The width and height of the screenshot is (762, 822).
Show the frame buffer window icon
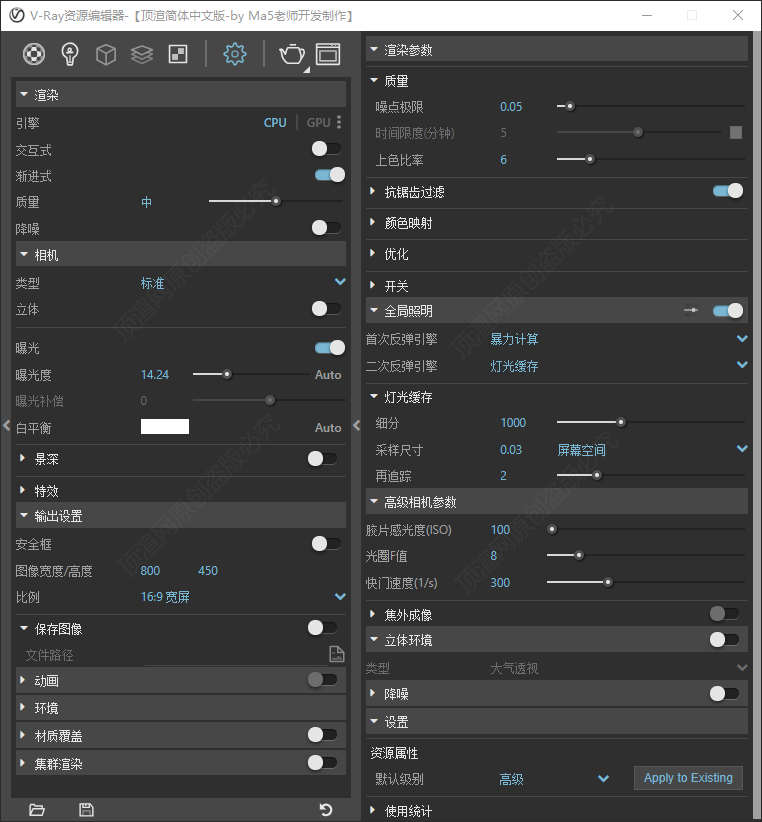tap(328, 54)
